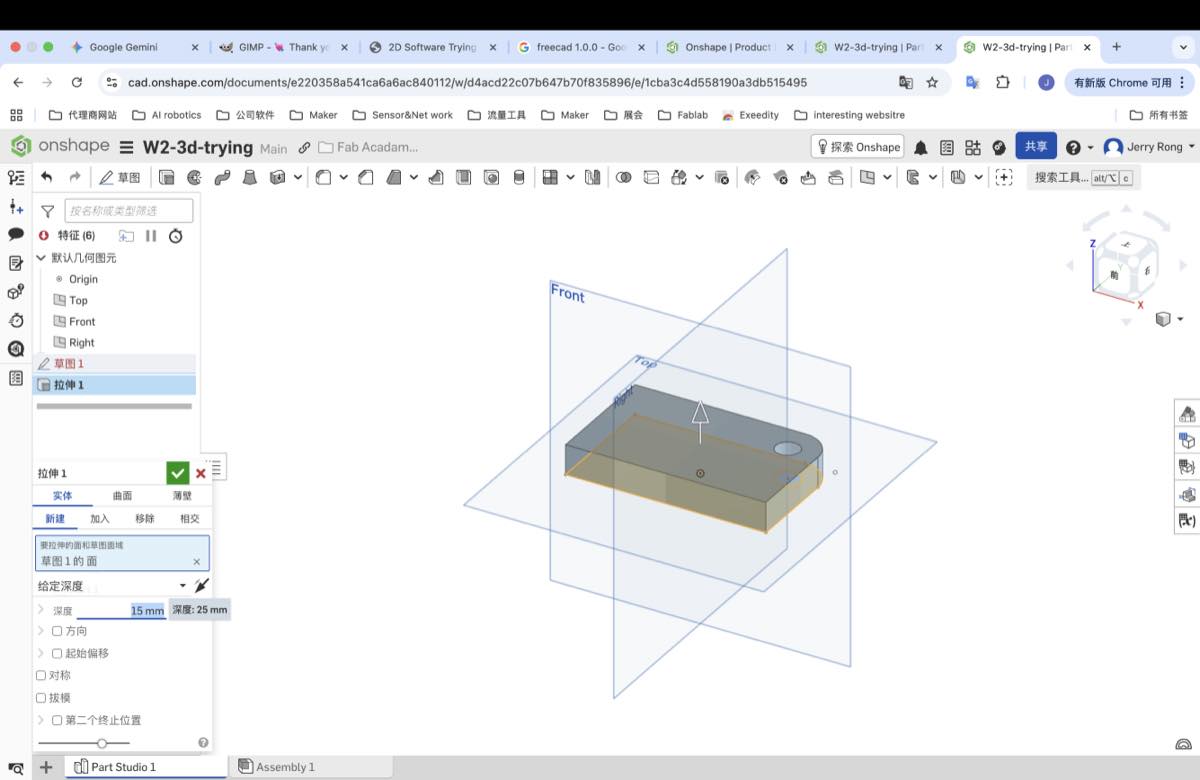
Task: Open the App Store grid icon
Action: (x=973, y=147)
